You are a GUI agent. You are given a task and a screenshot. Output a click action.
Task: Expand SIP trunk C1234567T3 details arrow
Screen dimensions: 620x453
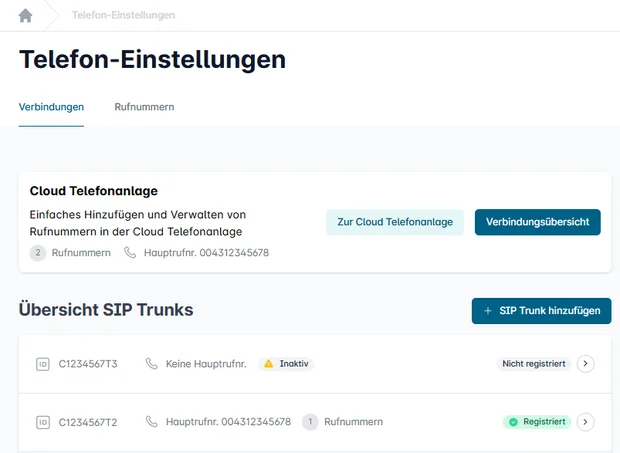tap(586, 364)
